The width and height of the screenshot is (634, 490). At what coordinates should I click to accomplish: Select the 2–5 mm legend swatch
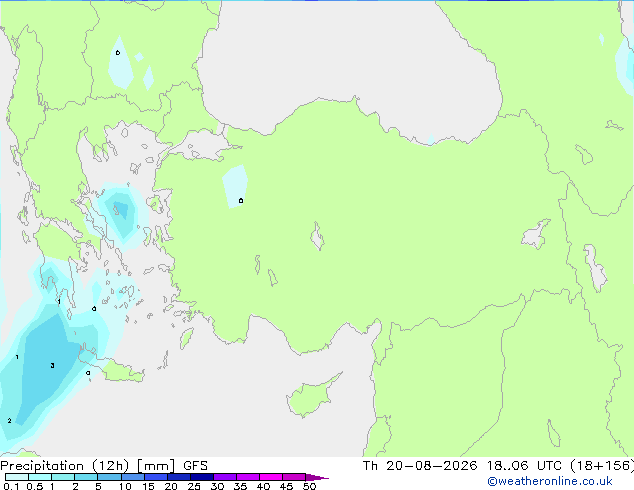(86, 477)
